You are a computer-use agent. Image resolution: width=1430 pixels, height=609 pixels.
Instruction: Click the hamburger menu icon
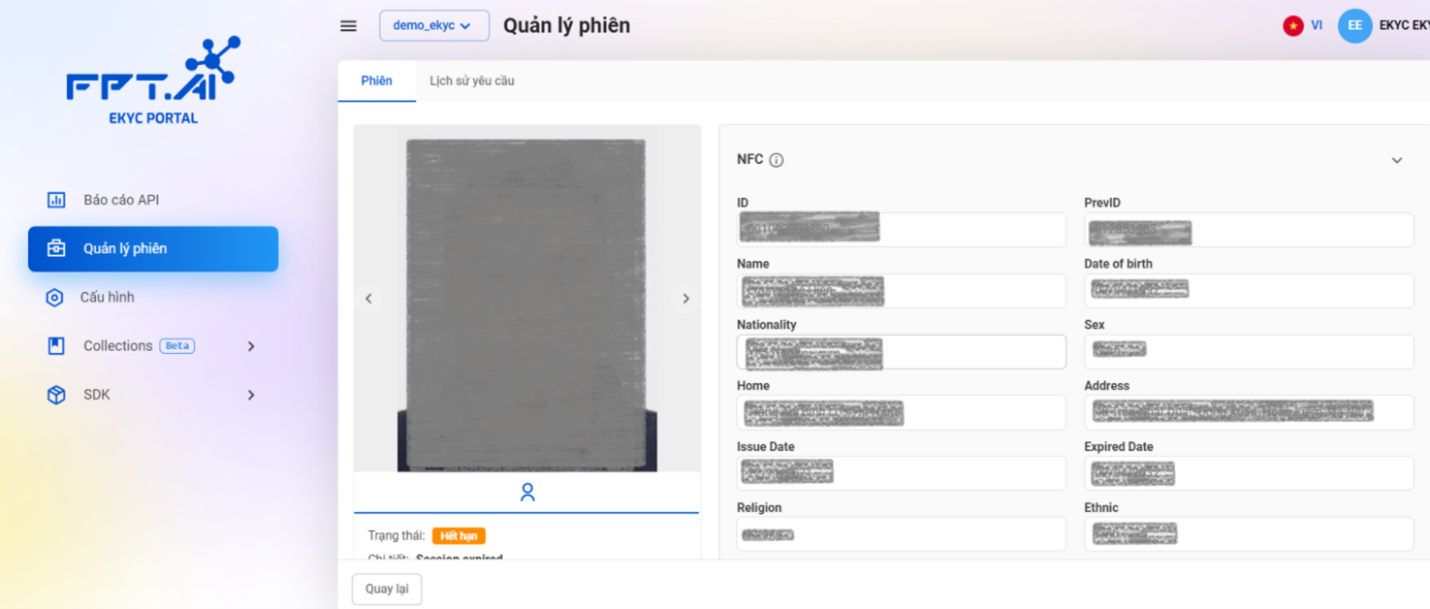tap(348, 26)
